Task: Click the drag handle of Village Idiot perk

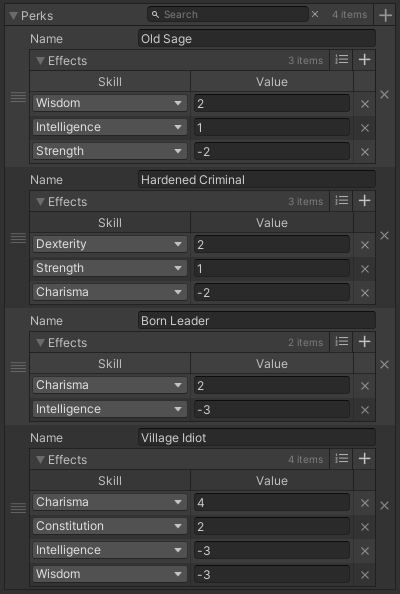Action: coord(18,508)
